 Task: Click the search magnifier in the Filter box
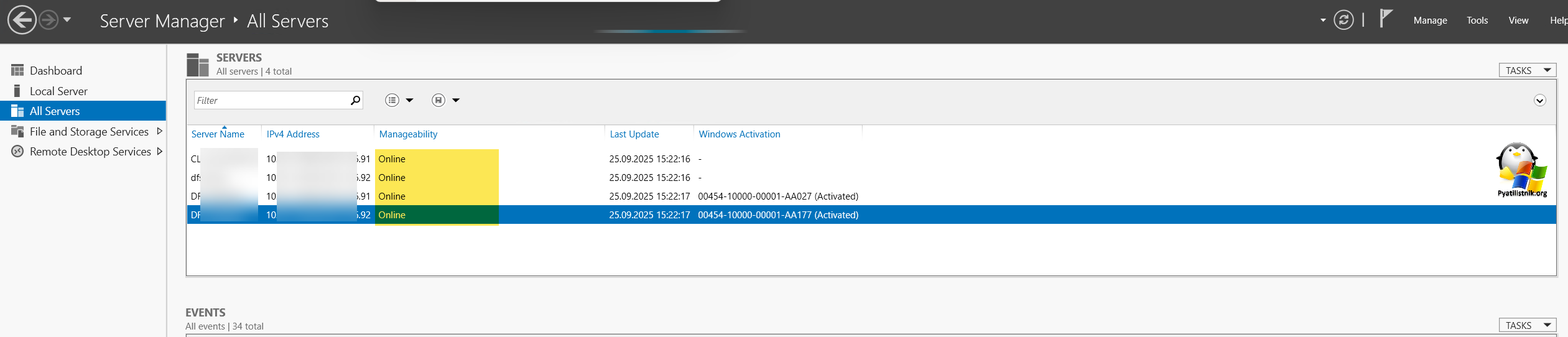coord(355,100)
